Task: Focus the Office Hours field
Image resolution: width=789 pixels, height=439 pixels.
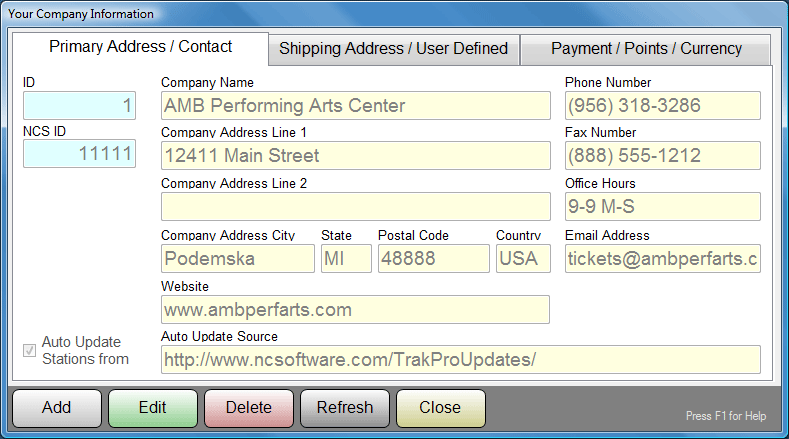Action: 662,207
